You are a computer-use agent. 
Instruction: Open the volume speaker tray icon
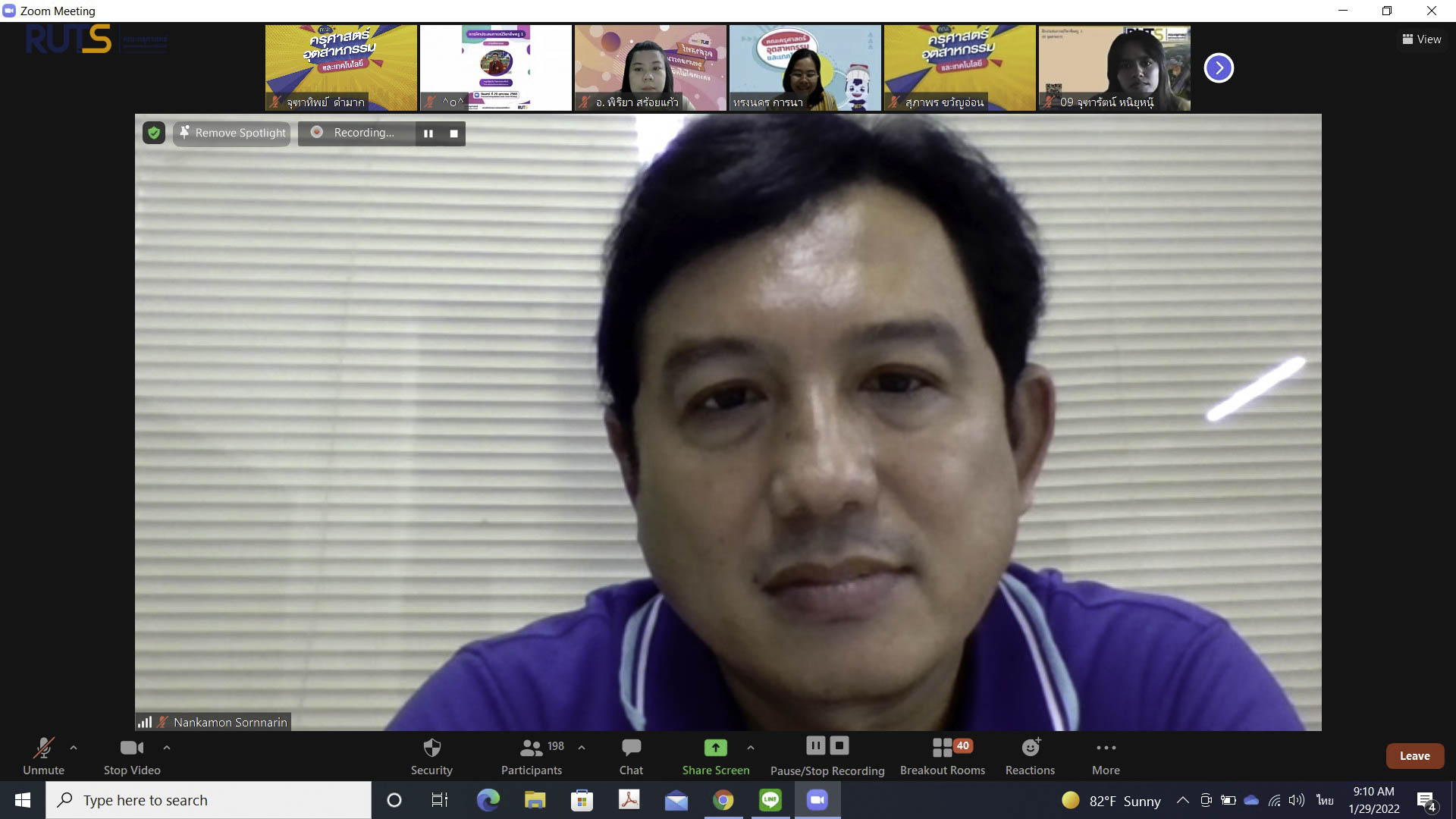coord(1297,800)
